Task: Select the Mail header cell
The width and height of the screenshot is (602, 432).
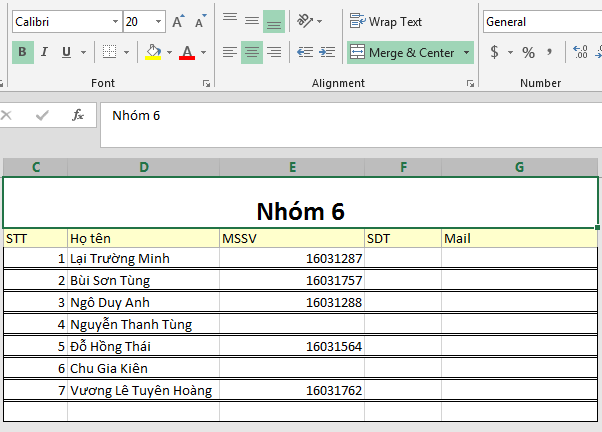Action: click(x=519, y=238)
